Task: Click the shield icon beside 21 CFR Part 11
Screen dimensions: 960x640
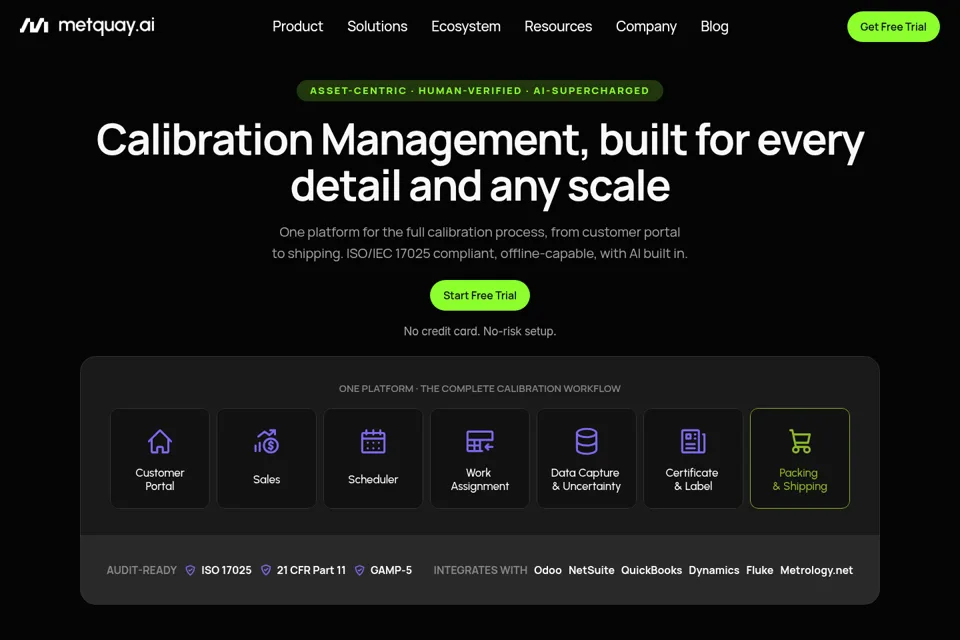Action: (x=266, y=570)
